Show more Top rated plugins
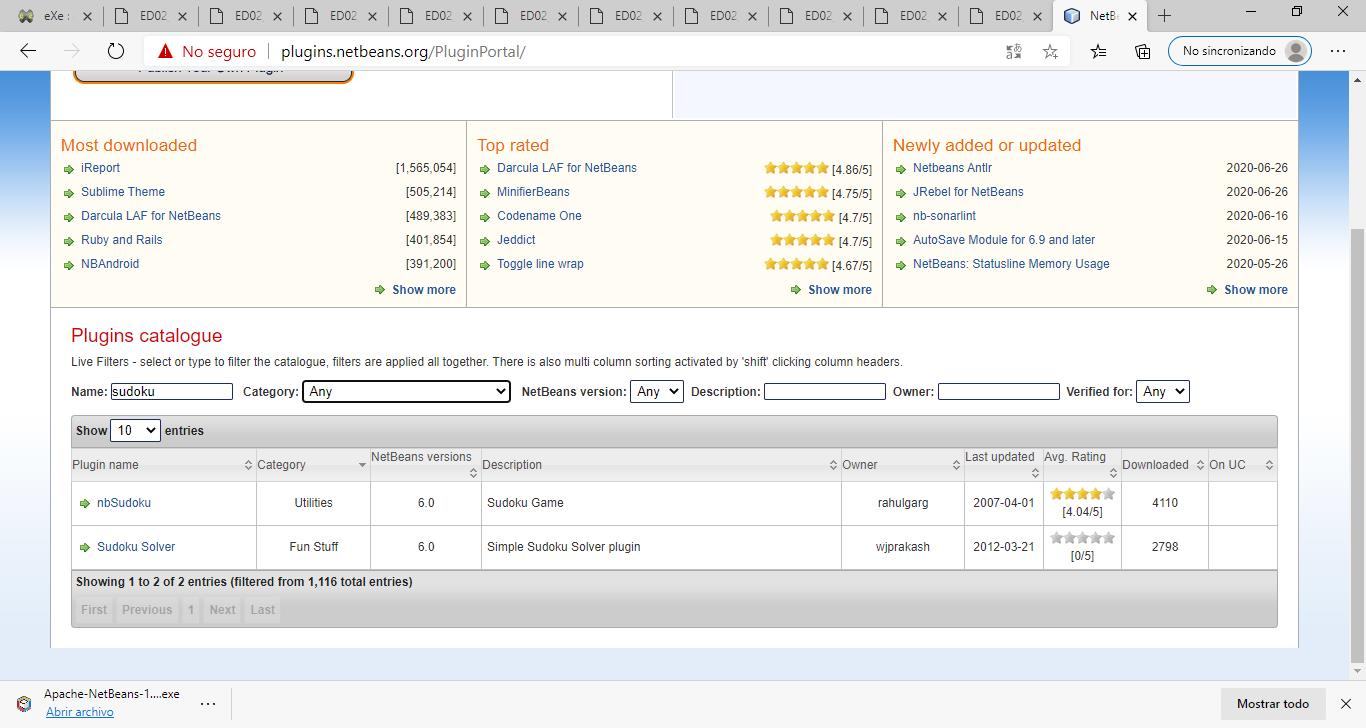The width and height of the screenshot is (1366, 728). (x=840, y=290)
